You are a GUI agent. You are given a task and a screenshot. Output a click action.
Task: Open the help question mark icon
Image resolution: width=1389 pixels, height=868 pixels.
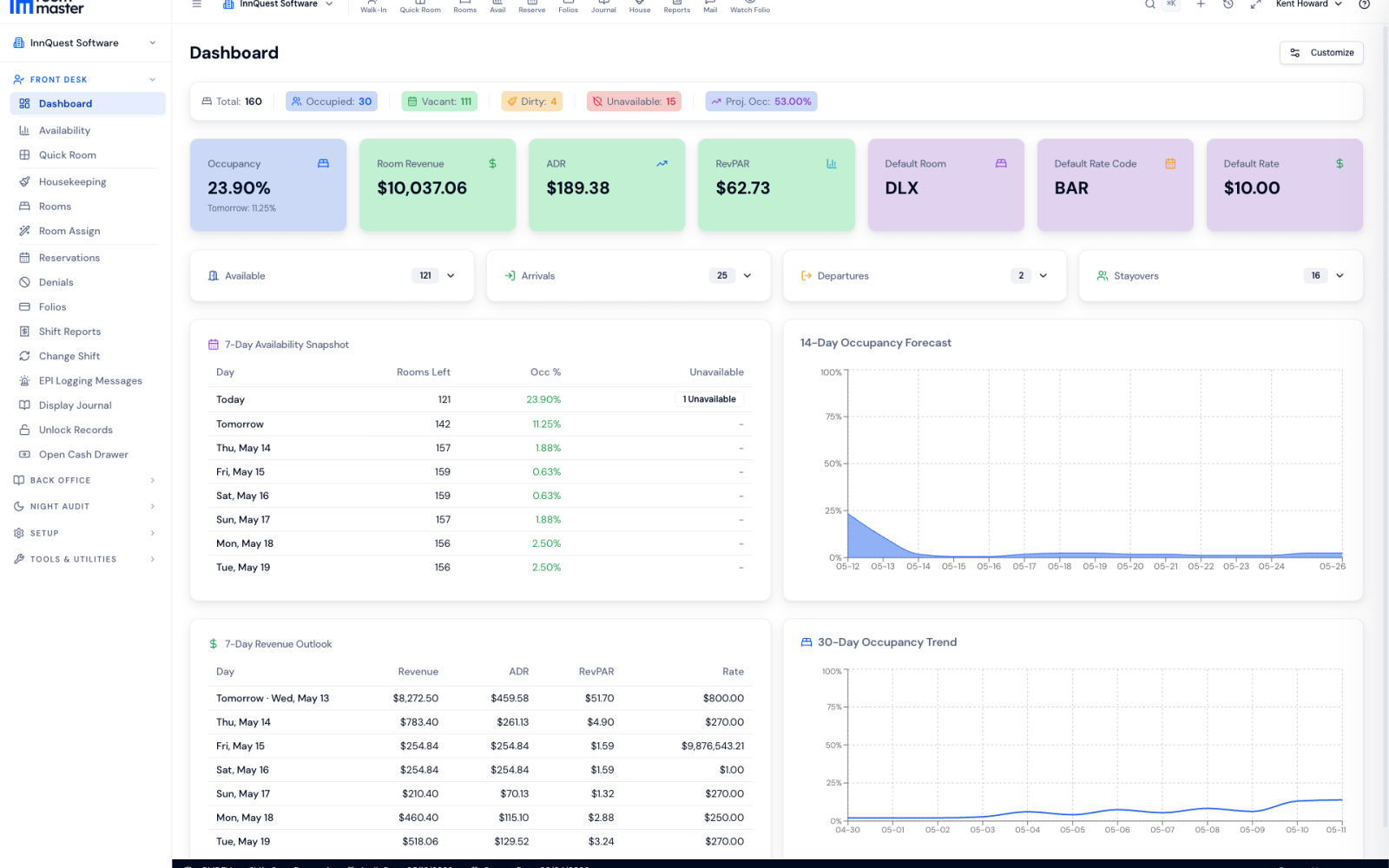pos(1364,4)
